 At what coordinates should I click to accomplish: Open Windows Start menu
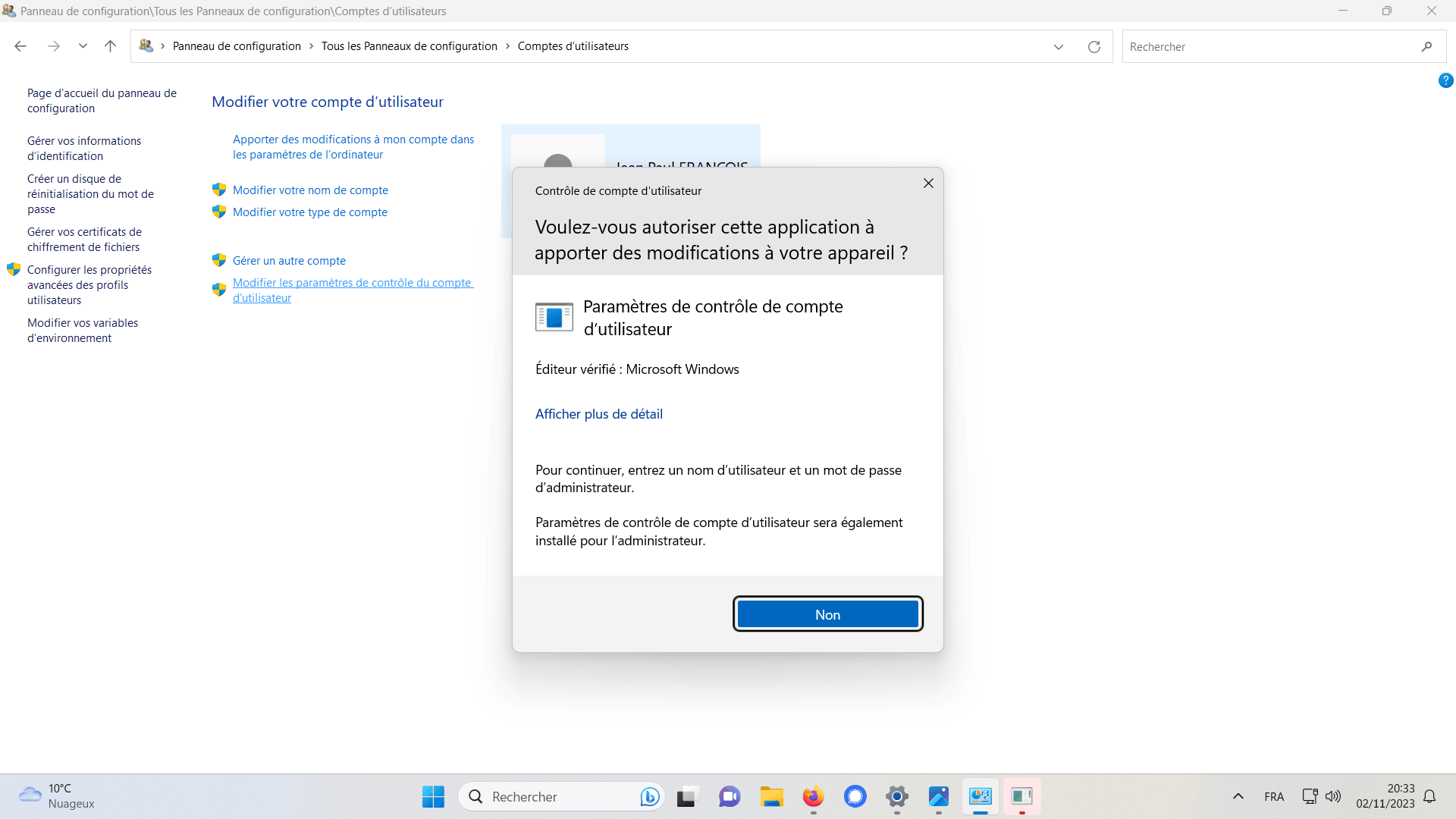[433, 797]
